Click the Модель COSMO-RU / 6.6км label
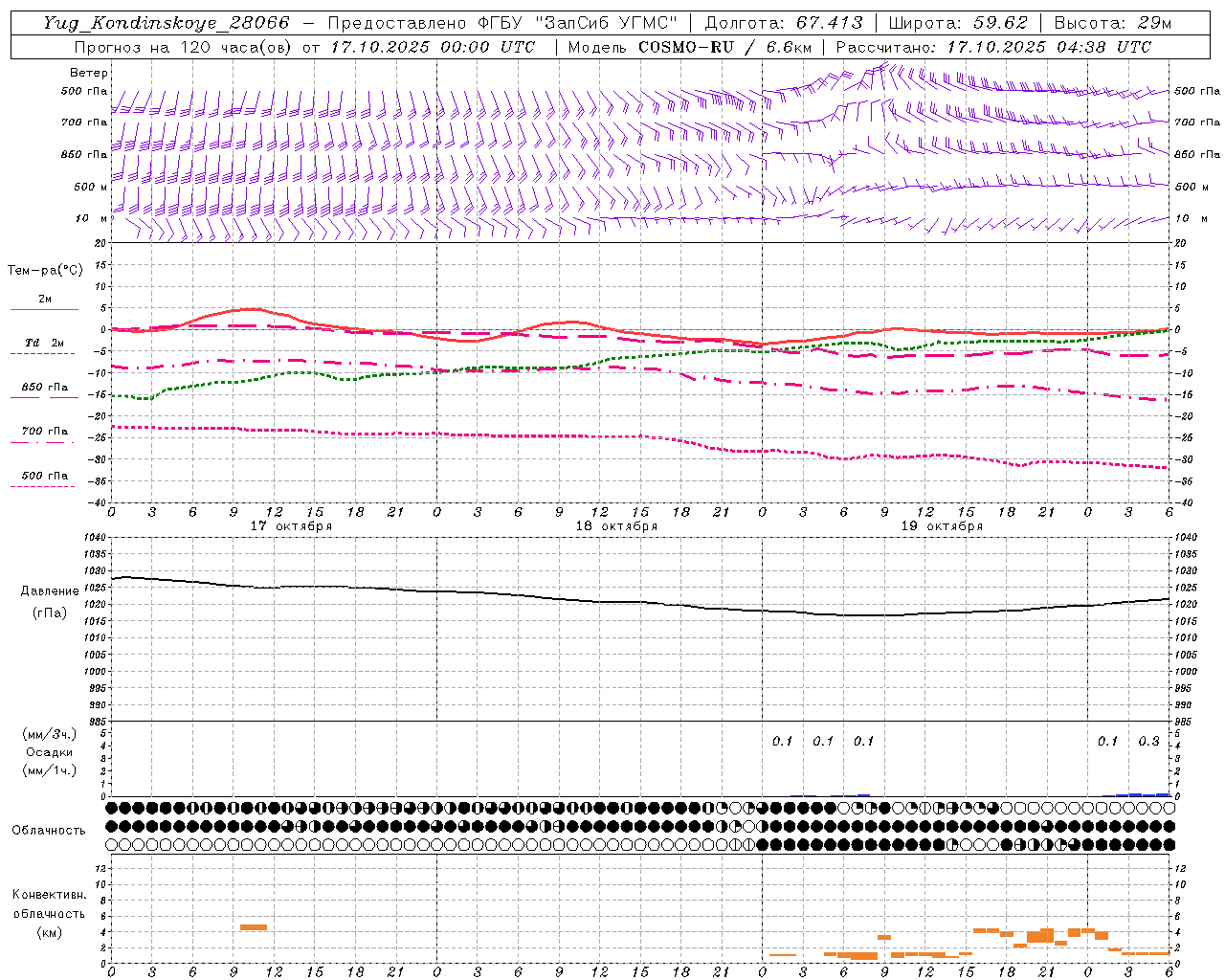The height and width of the screenshot is (980, 1225). (x=689, y=47)
